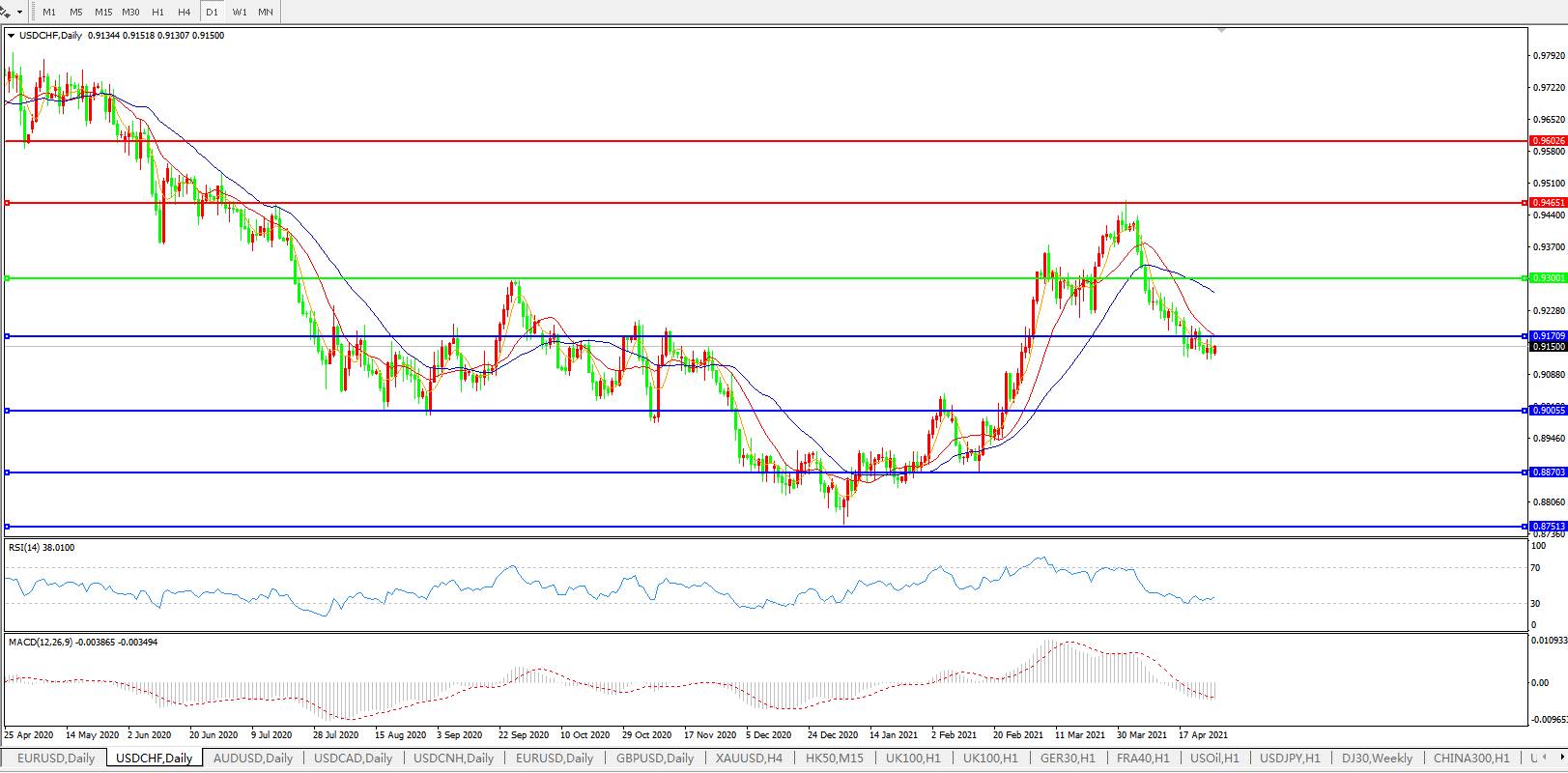Choose the MN monthly timeframe
Viewport: 1568px width, 773px height.
[x=265, y=13]
